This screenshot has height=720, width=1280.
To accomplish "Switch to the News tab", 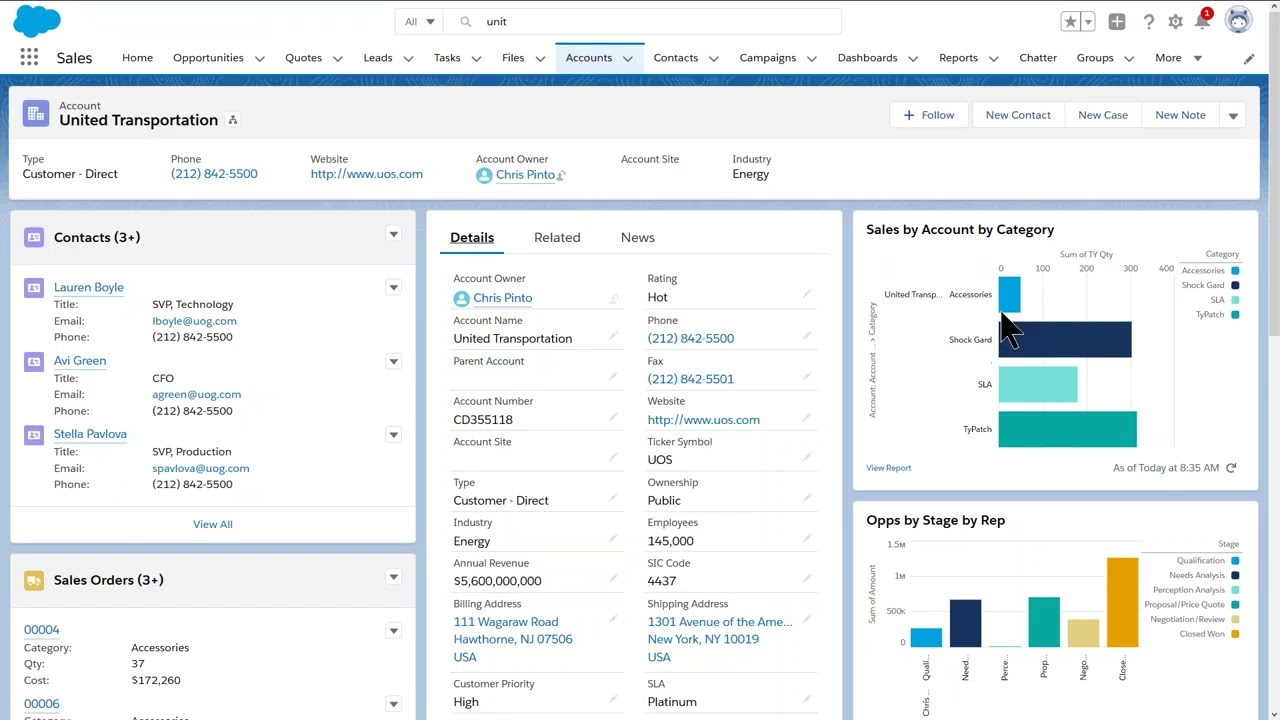I will click(x=637, y=237).
